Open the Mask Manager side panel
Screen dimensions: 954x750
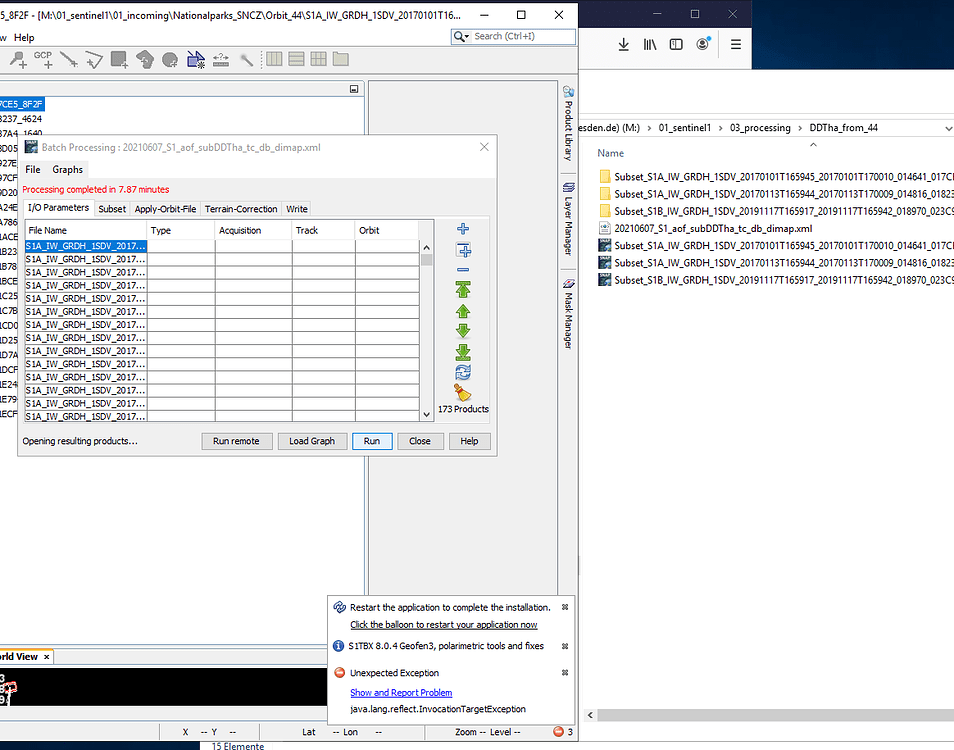coord(568,315)
